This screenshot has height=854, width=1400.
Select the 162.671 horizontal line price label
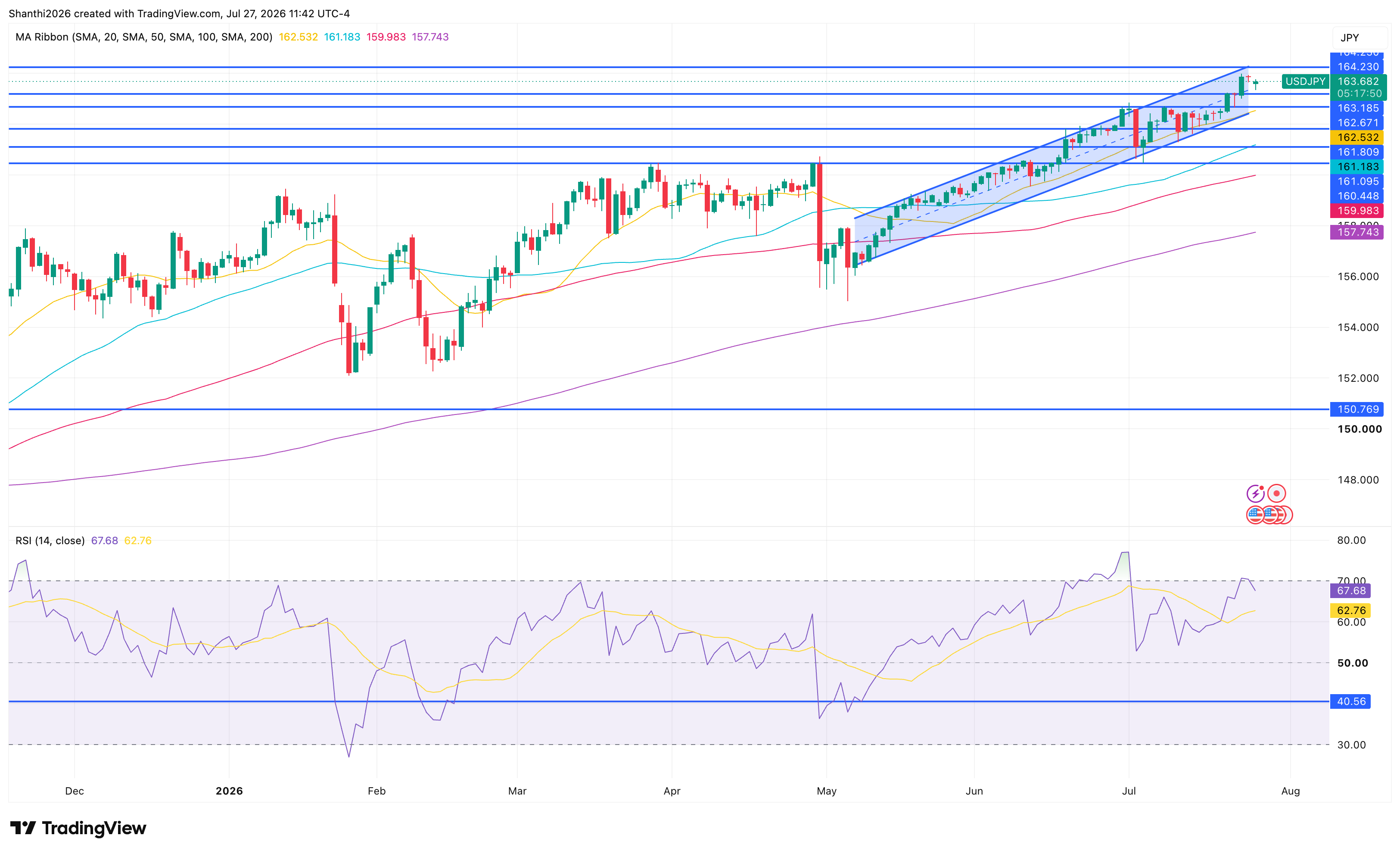[x=1357, y=123]
